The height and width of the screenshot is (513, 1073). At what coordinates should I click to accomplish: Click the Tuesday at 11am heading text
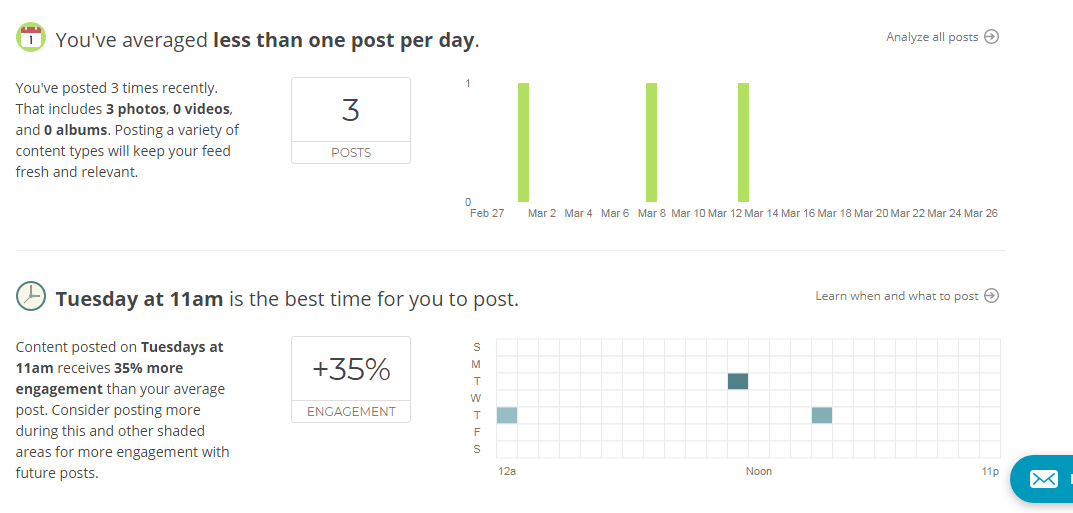pyautogui.click(x=140, y=299)
